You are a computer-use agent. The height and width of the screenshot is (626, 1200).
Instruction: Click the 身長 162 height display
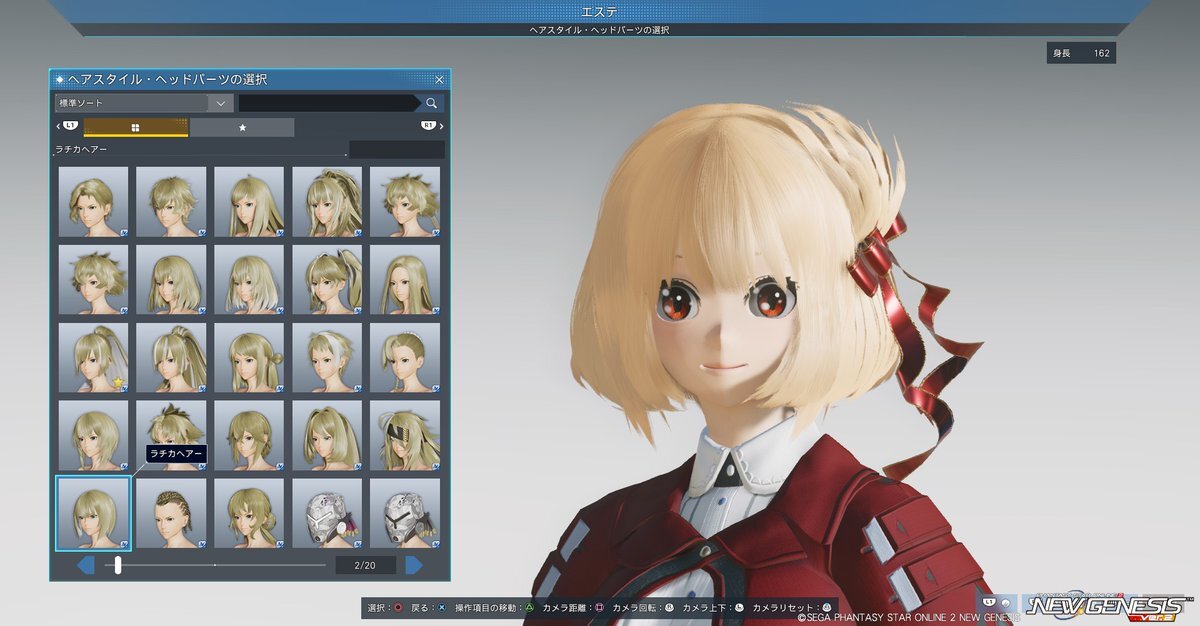click(x=1081, y=53)
